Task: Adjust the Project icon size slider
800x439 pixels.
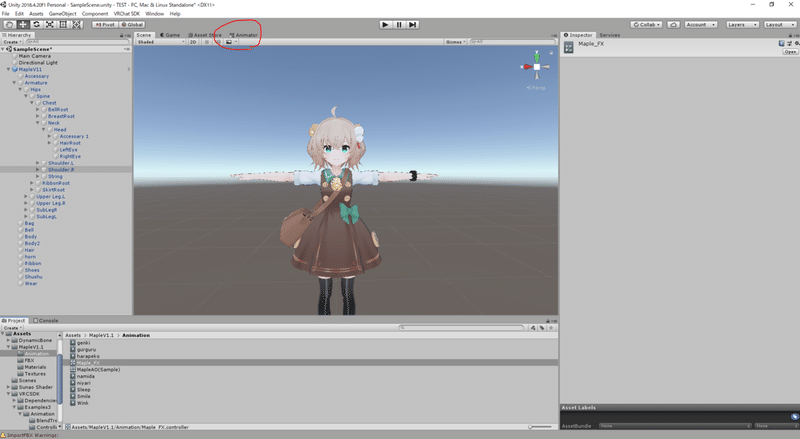Action: pos(540,427)
